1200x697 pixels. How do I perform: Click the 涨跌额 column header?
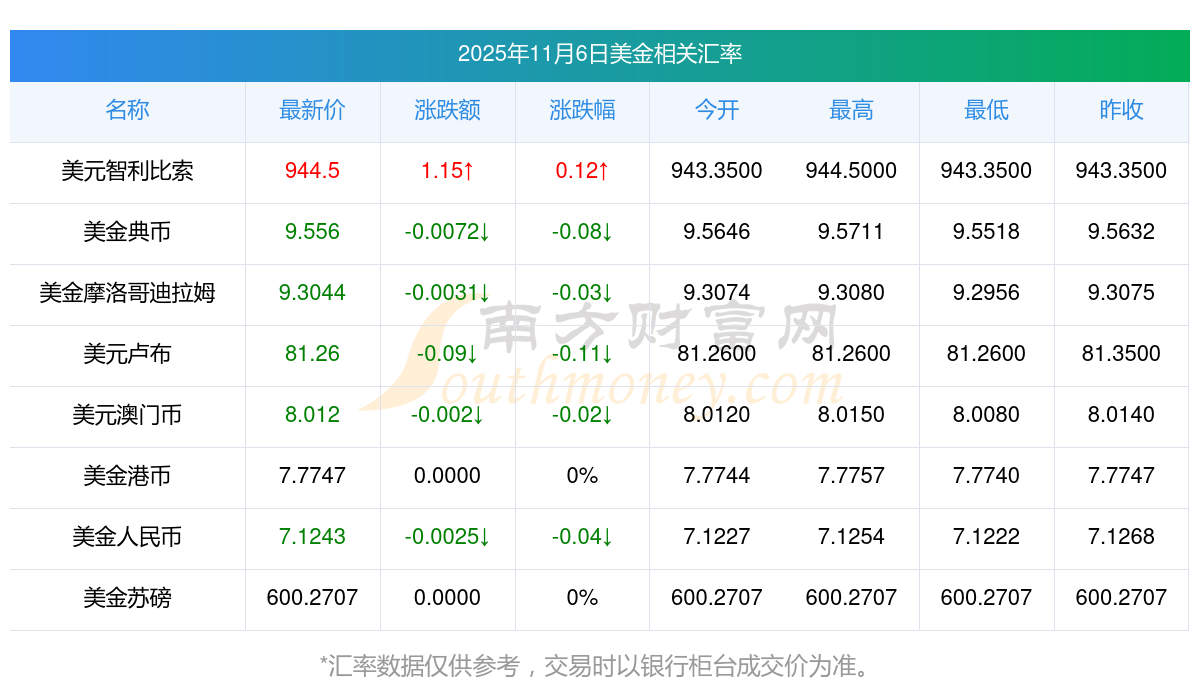(x=447, y=111)
